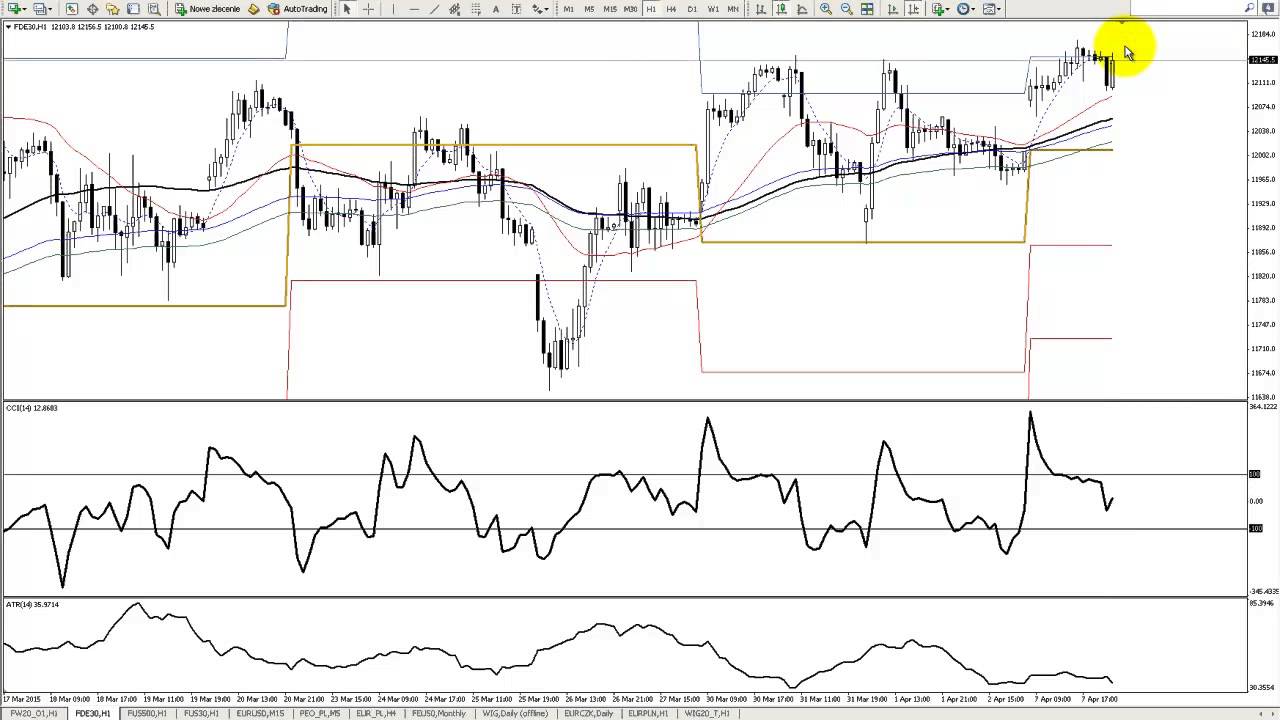Pick the horizontal line drawing tool

click(414, 9)
